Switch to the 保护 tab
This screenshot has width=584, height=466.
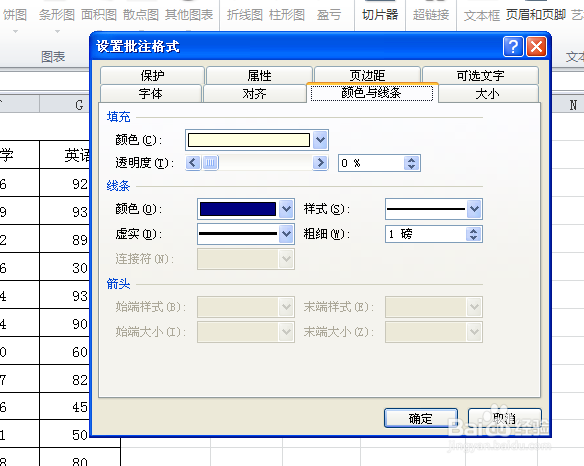pos(152,75)
